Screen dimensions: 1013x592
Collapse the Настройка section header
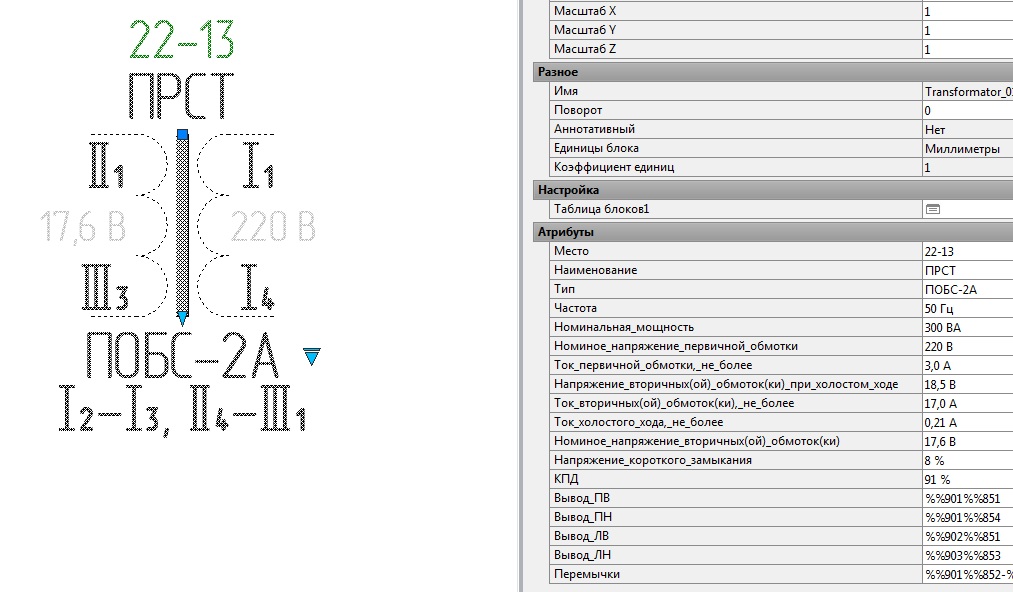click(x=568, y=190)
